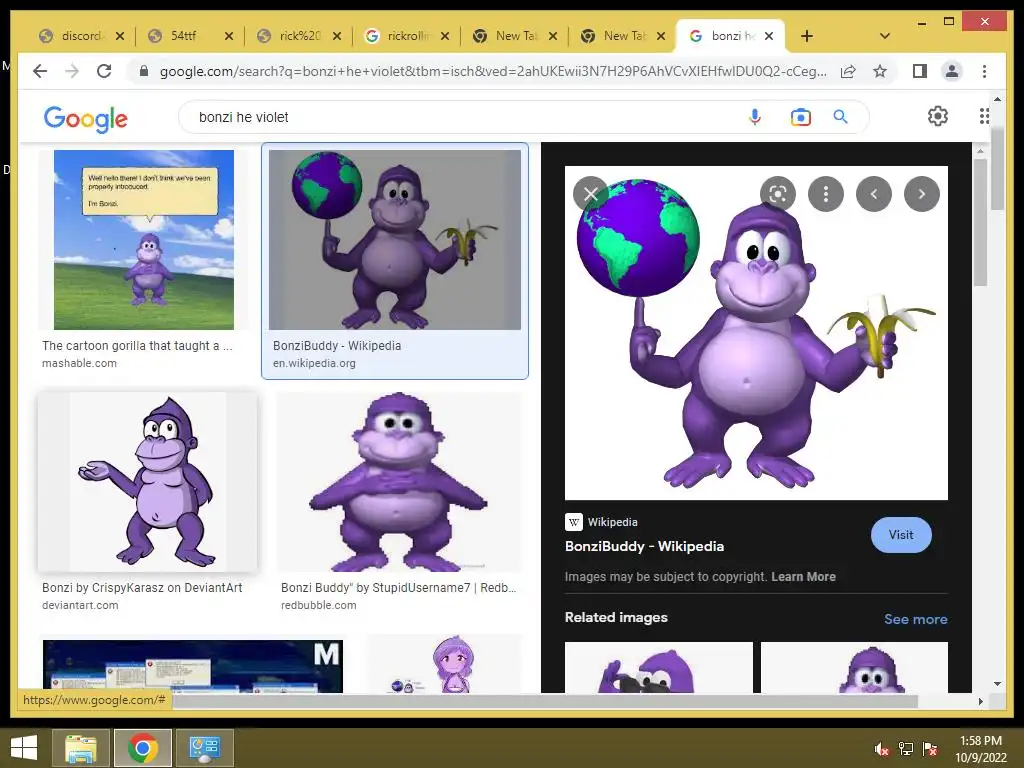Image resolution: width=1024 pixels, height=768 pixels.
Task: Reload the current page
Action: pos(104,71)
